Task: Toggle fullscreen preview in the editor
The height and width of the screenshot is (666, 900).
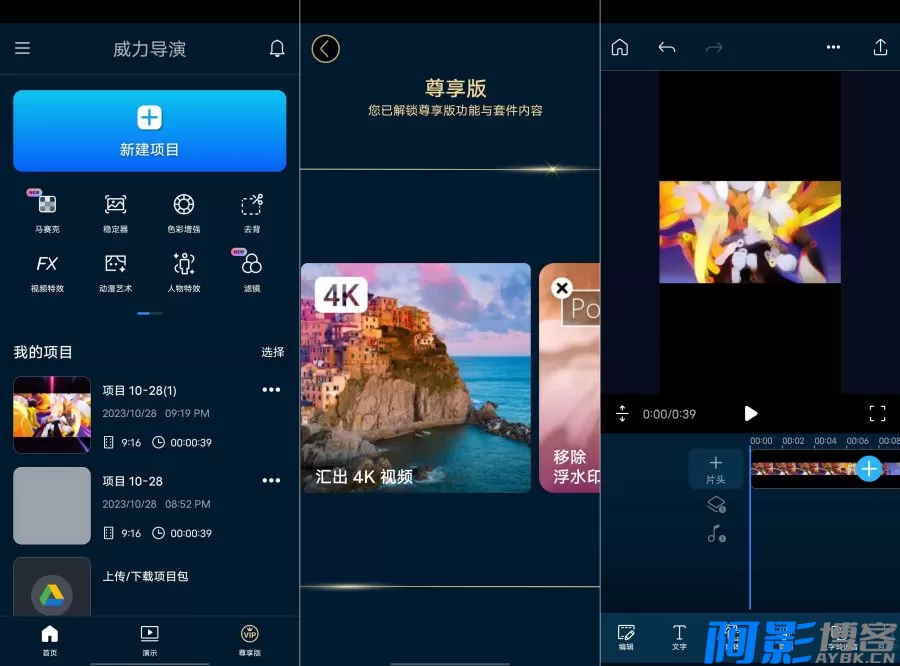Action: click(877, 414)
